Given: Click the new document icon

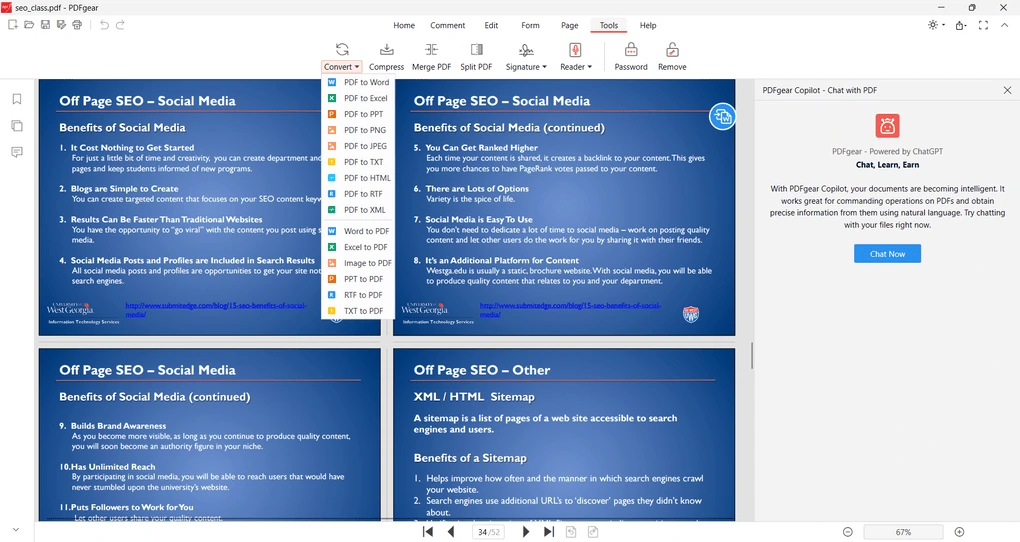Looking at the screenshot, I should click(12, 25).
